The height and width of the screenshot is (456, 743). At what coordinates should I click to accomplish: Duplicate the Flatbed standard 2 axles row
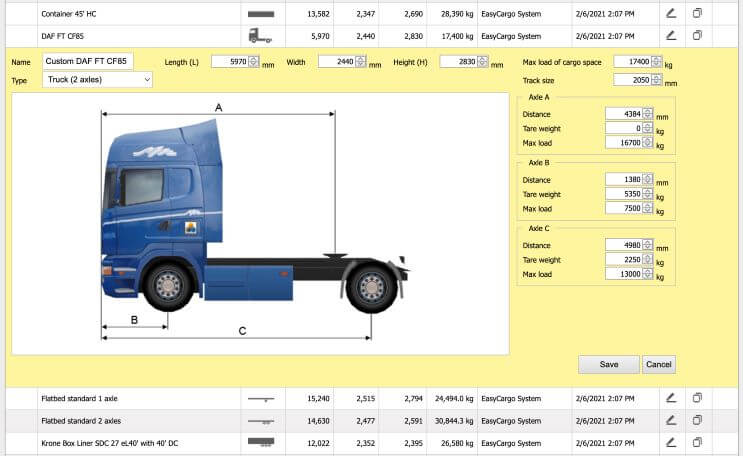coord(697,420)
